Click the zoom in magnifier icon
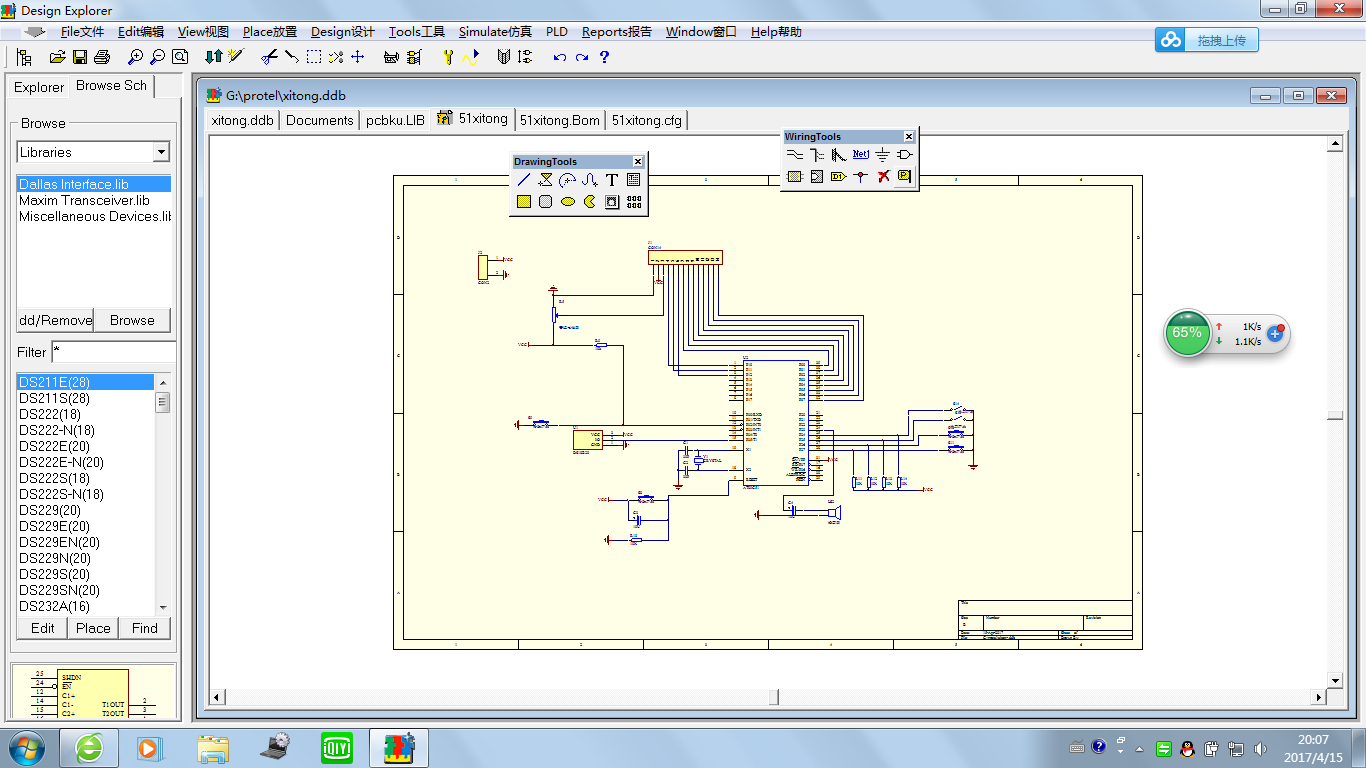Screen dimensions: 1366x768 point(135,57)
